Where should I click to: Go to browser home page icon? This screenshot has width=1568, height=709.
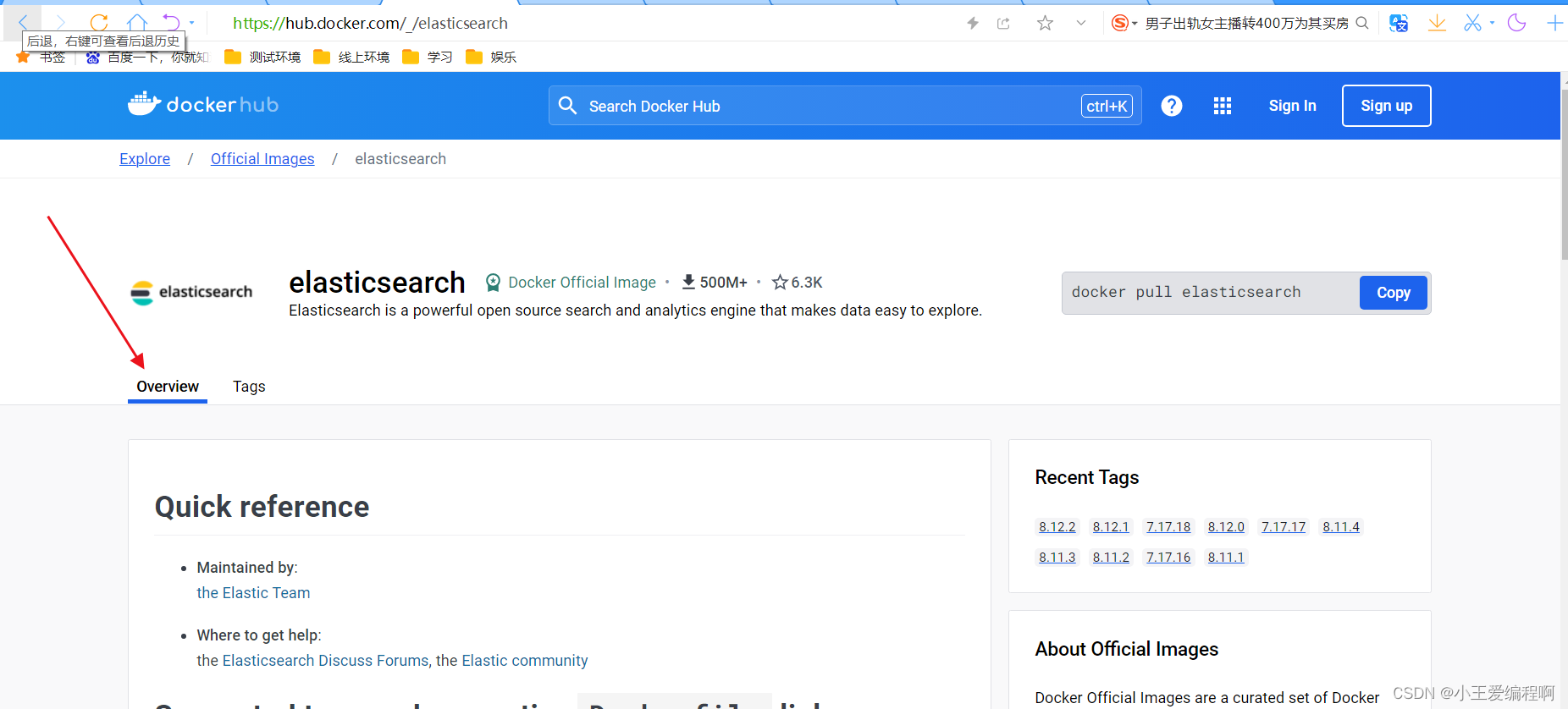point(137,22)
